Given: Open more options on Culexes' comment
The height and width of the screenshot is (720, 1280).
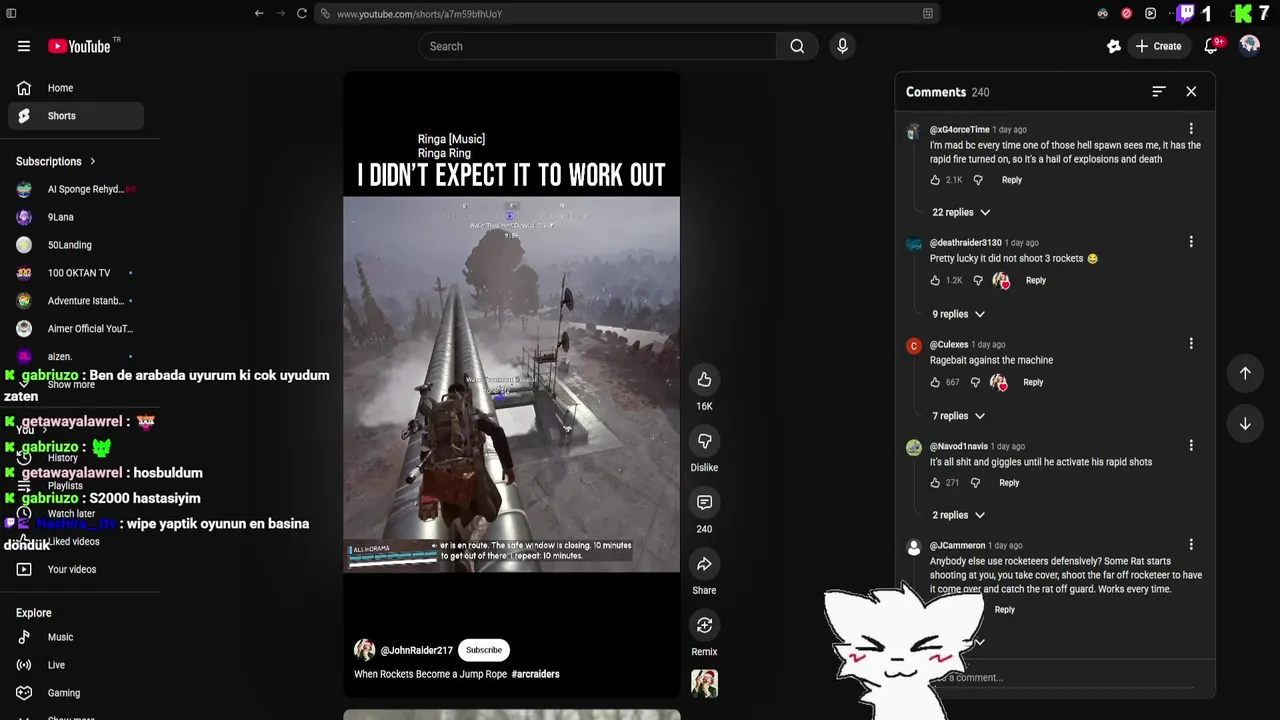Looking at the screenshot, I should (1191, 344).
